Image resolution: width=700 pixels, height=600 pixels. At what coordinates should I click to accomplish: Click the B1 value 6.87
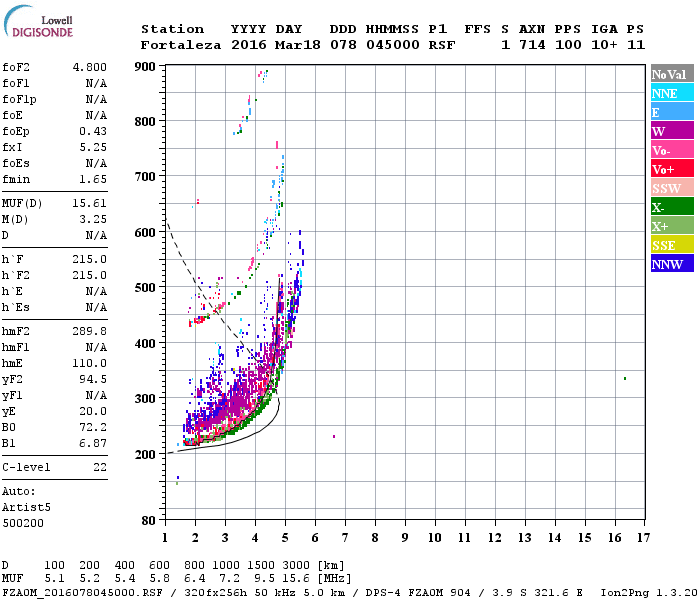[x=93, y=443]
